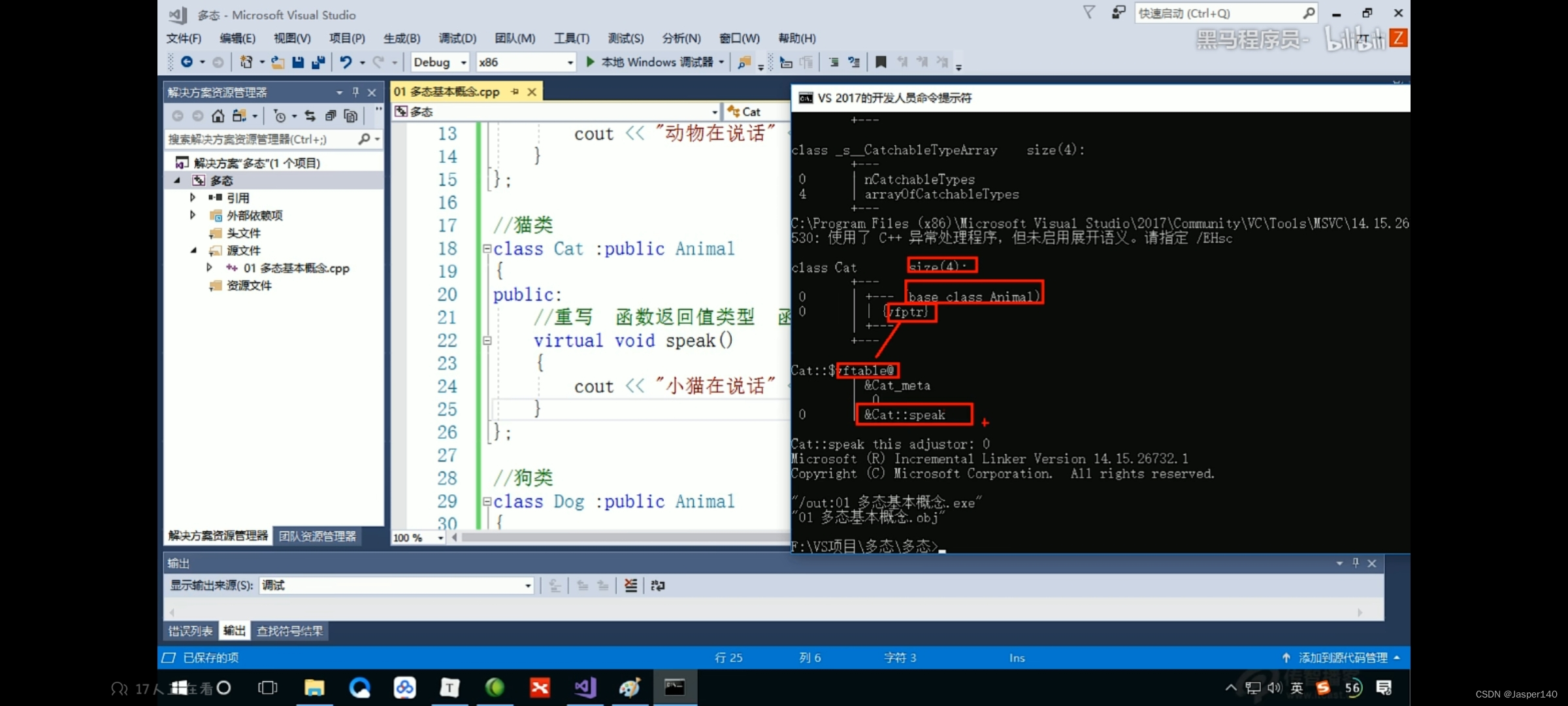The width and height of the screenshot is (1568, 706).
Task: Switch to the 错误列表 tab
Action: tap(190, 631)
